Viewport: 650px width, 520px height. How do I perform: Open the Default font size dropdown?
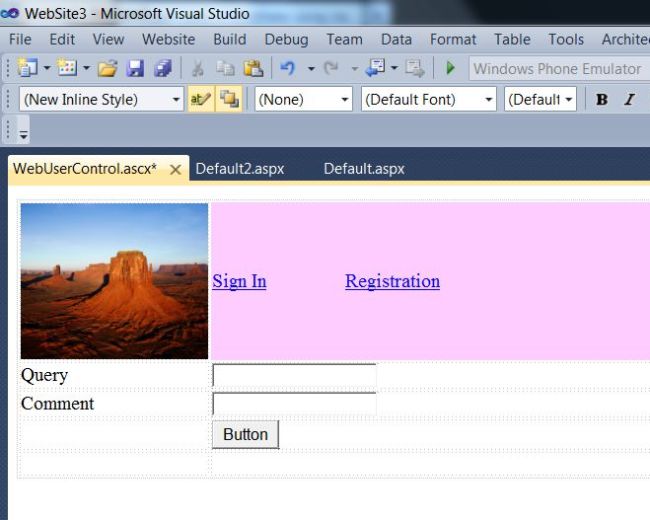(540, 99)
